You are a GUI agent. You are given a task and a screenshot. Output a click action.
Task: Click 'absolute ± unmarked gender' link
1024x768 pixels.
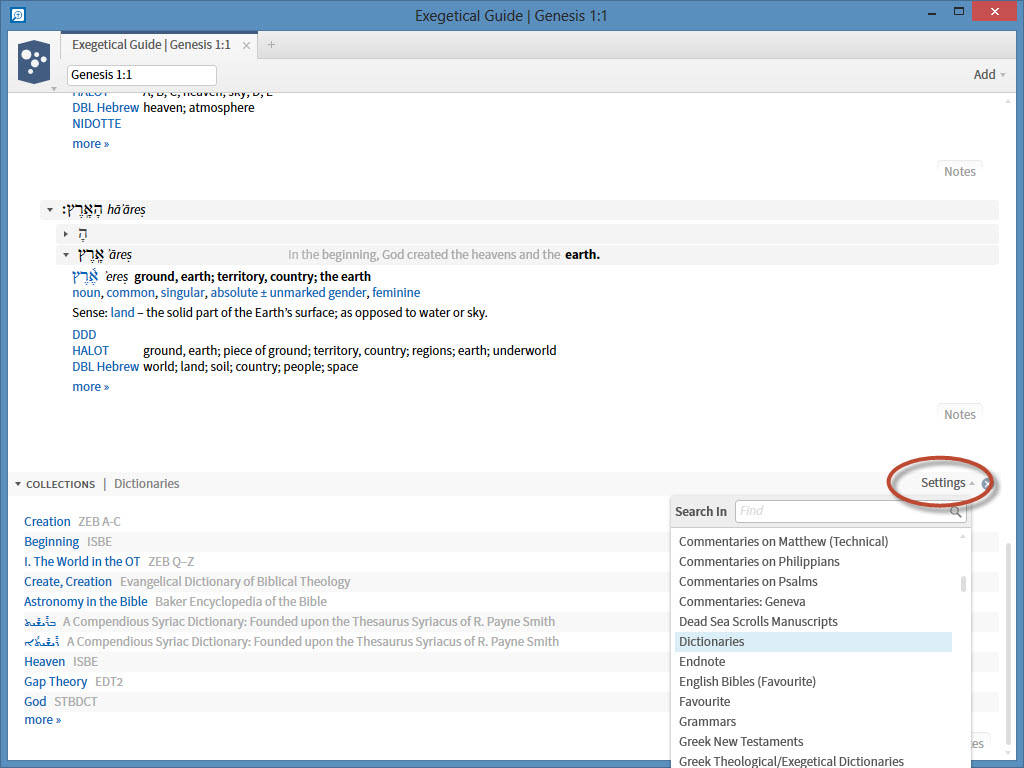(x=288, y=293)
